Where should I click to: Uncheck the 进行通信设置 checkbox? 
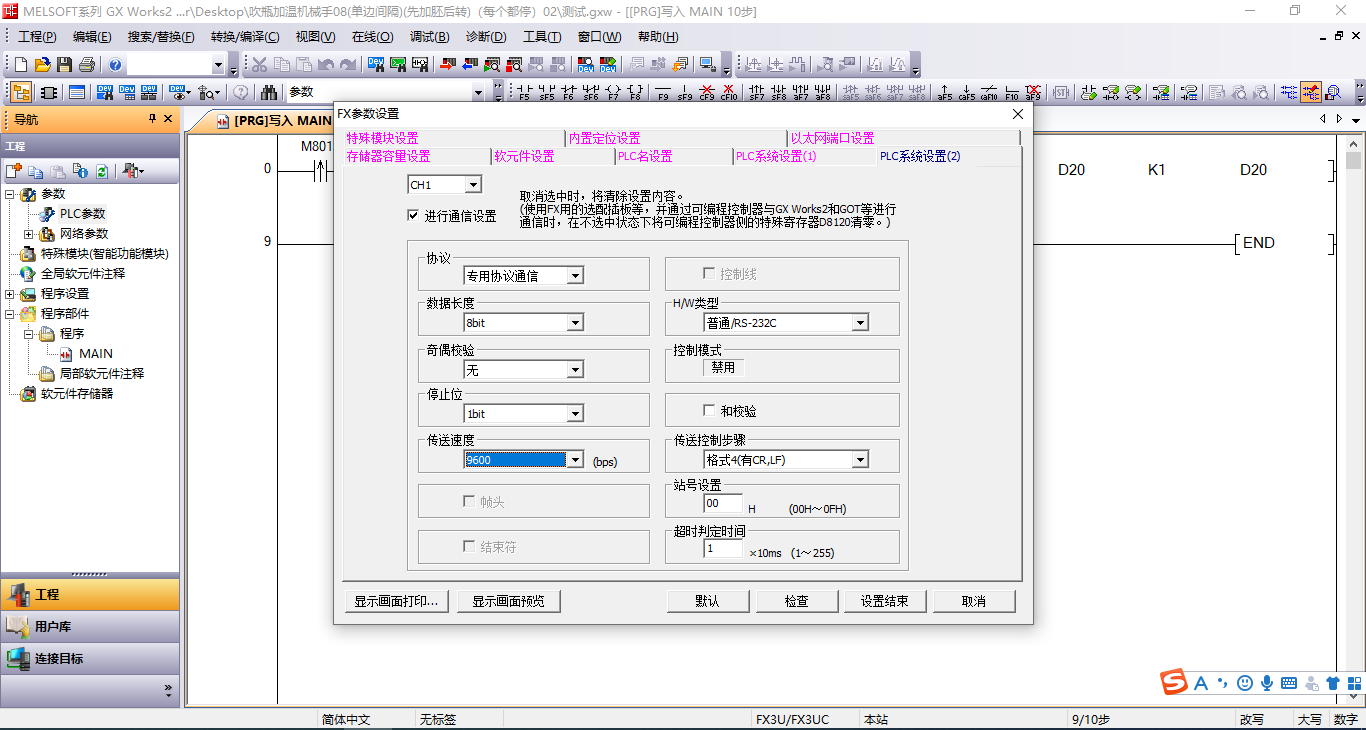(x=413, y=215)
